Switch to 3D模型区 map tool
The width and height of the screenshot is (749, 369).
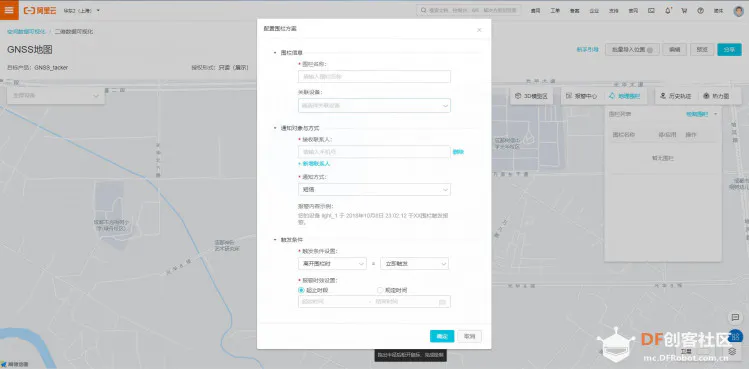(x=532, y=96)
